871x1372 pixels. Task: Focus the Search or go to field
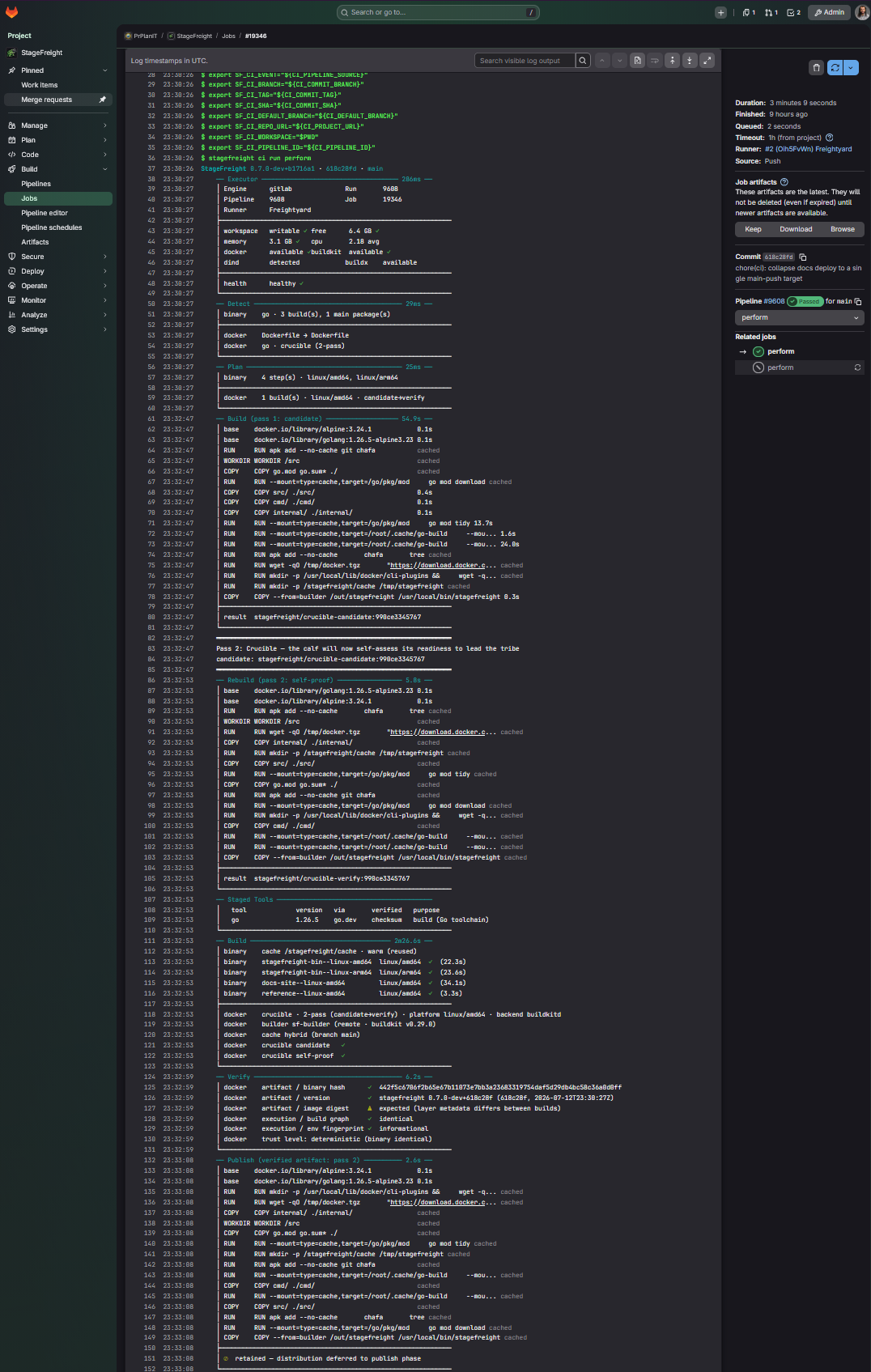(x=438, y=12)
